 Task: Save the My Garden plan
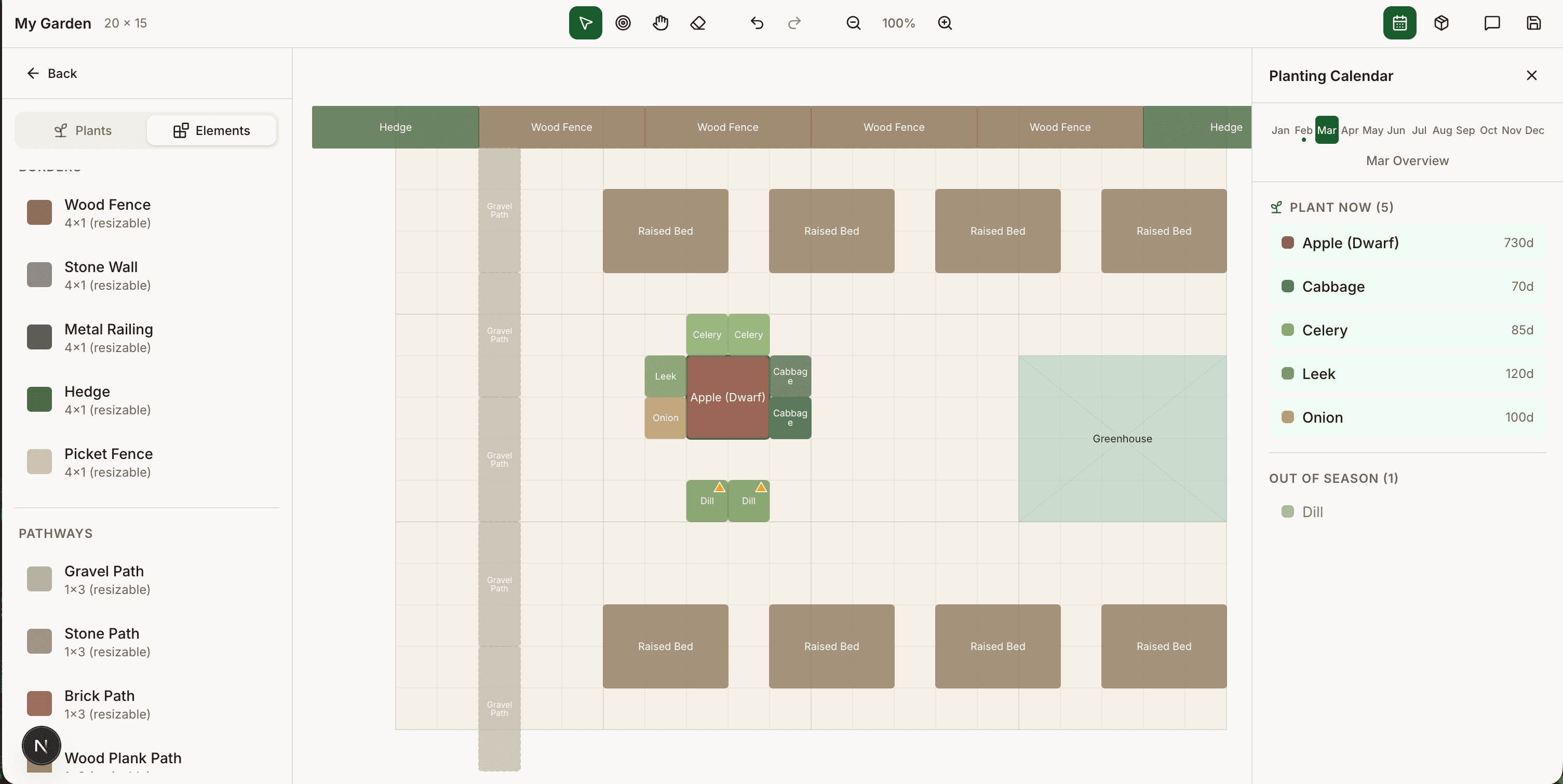1534,23
